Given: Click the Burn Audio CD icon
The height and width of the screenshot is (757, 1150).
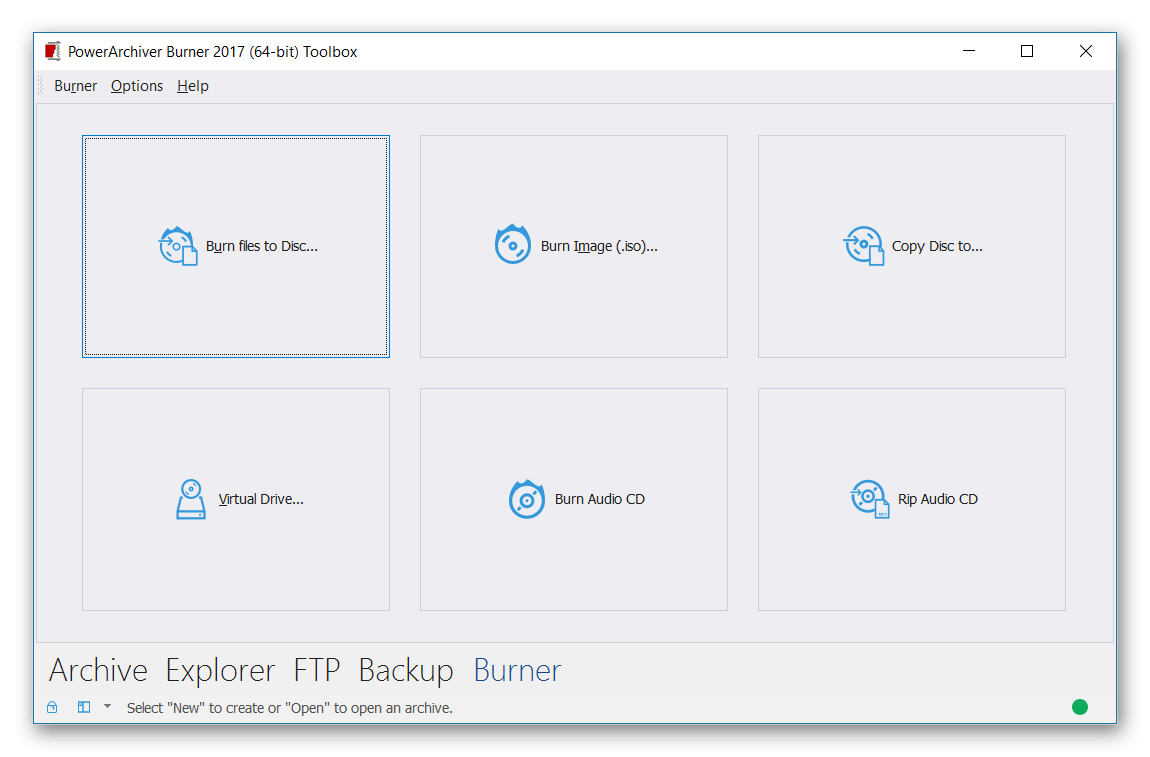Looking at the screenshot, I should (x=527, y=499).
